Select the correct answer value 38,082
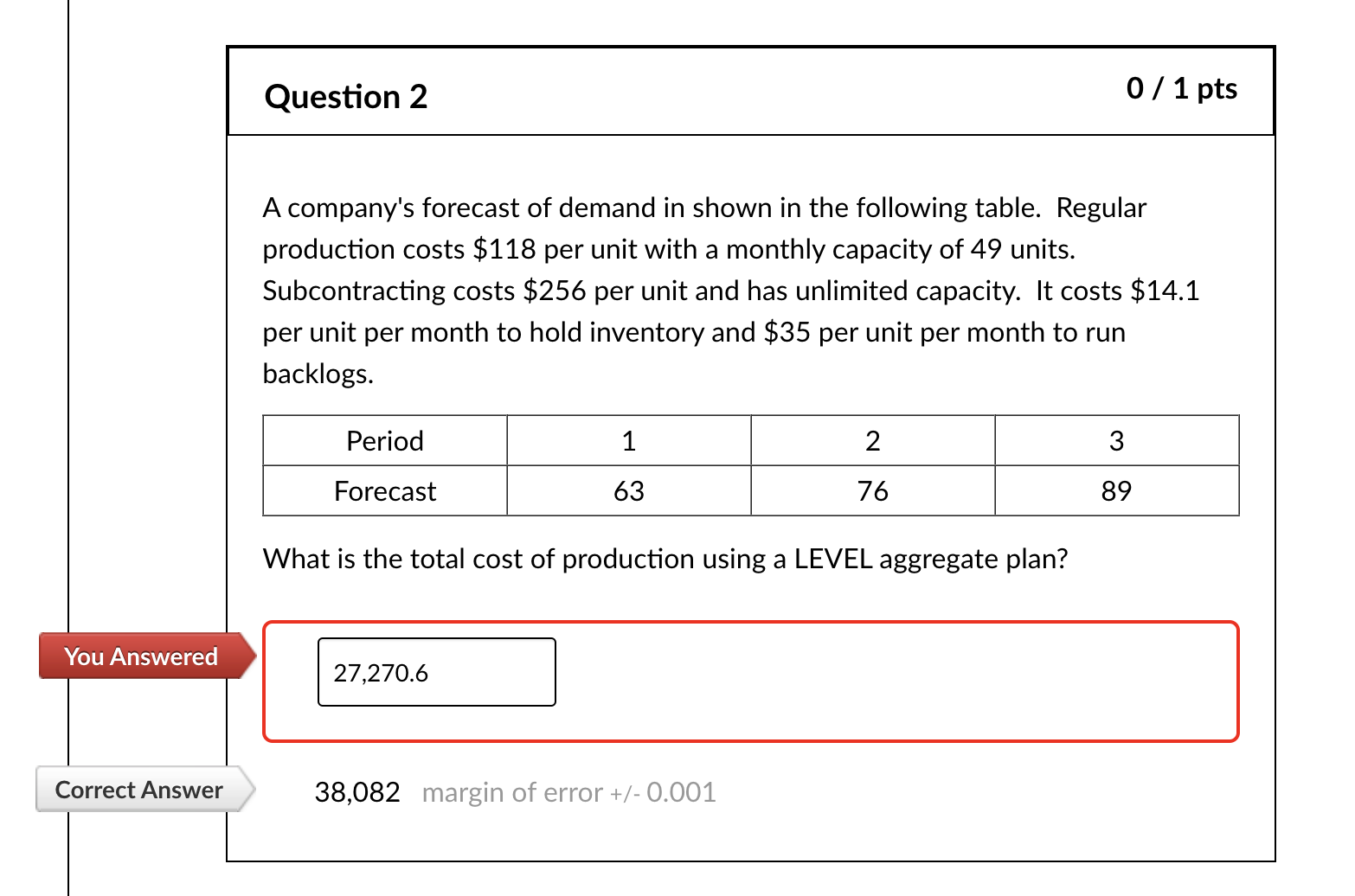 point(358,791)
